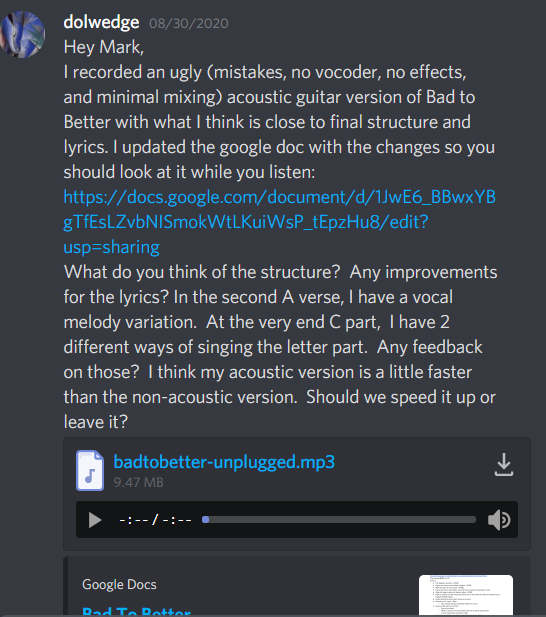Screen dimensions: 546x617
Task: Click the audio file type icon
Action: pyautogui.click(x=90, y=470)
